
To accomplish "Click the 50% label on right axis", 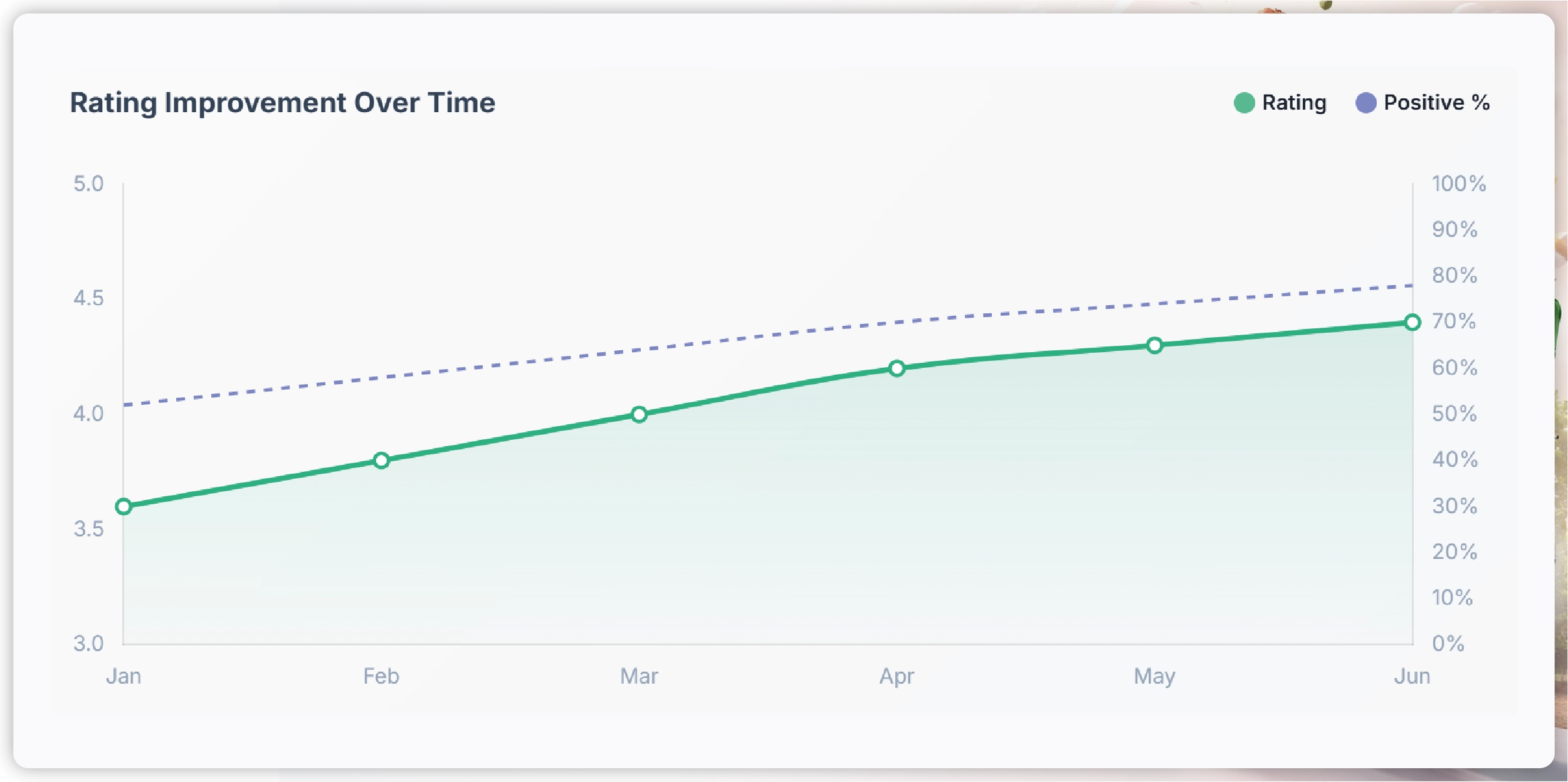I will tap(1454, 414).
